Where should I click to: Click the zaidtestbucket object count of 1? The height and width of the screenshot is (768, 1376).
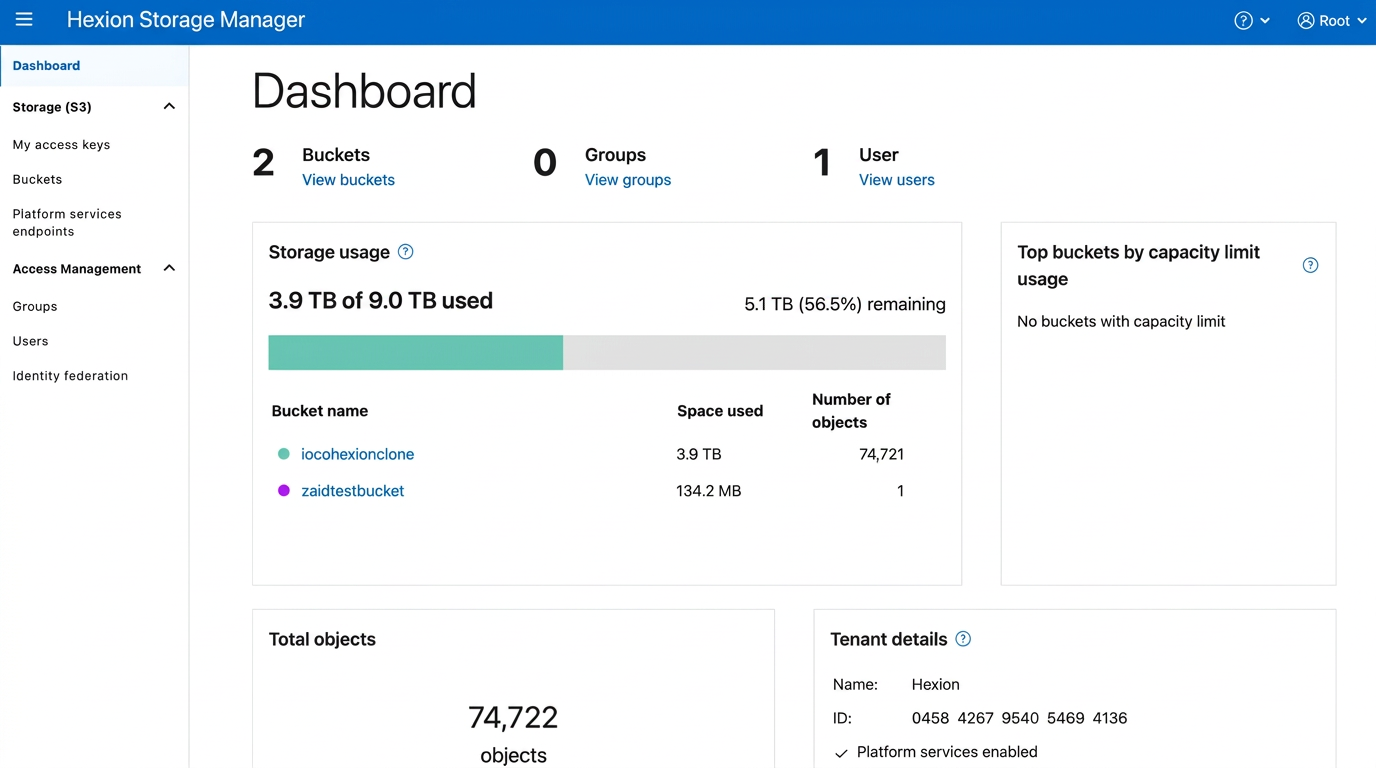tap(900, 491)
